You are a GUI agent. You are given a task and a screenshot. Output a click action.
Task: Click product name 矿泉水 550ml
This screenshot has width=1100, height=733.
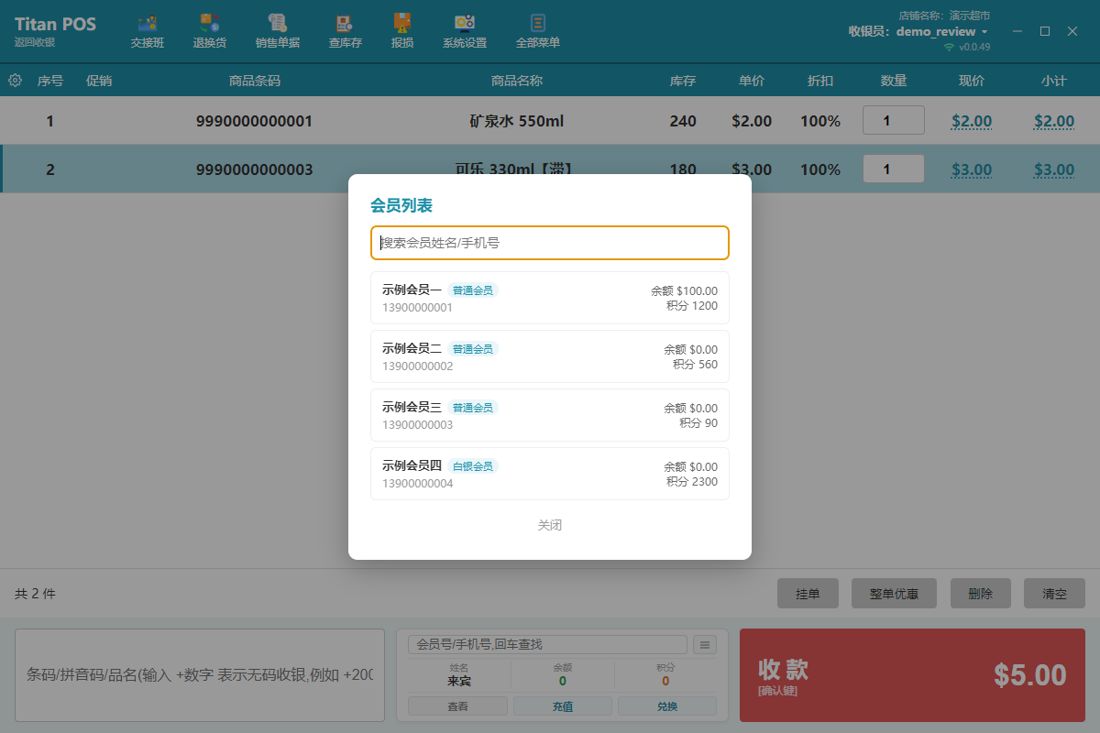pyautogui.click(x=516, y=121)
